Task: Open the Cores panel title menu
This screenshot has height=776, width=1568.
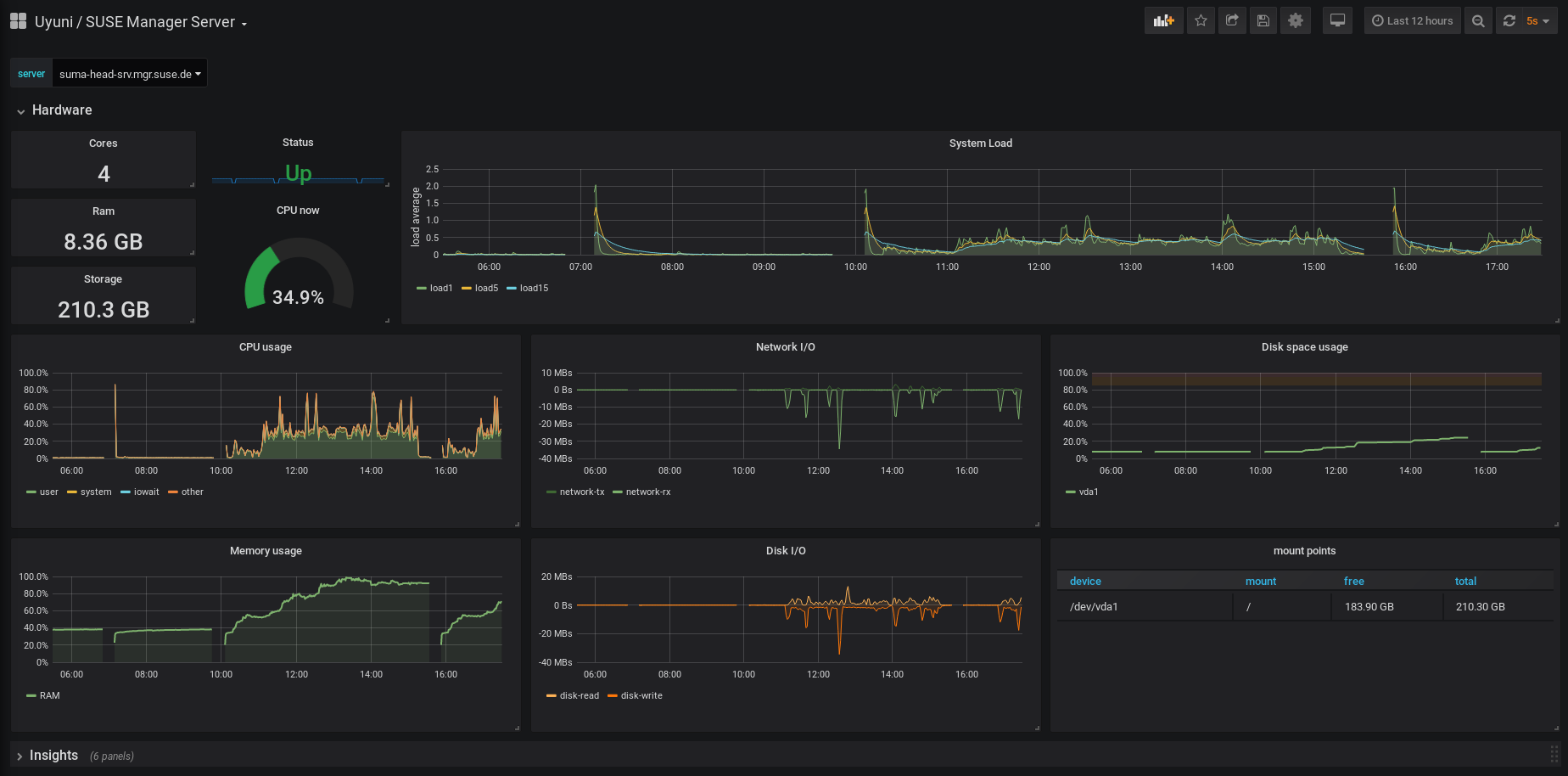Action: coord(104,143)
